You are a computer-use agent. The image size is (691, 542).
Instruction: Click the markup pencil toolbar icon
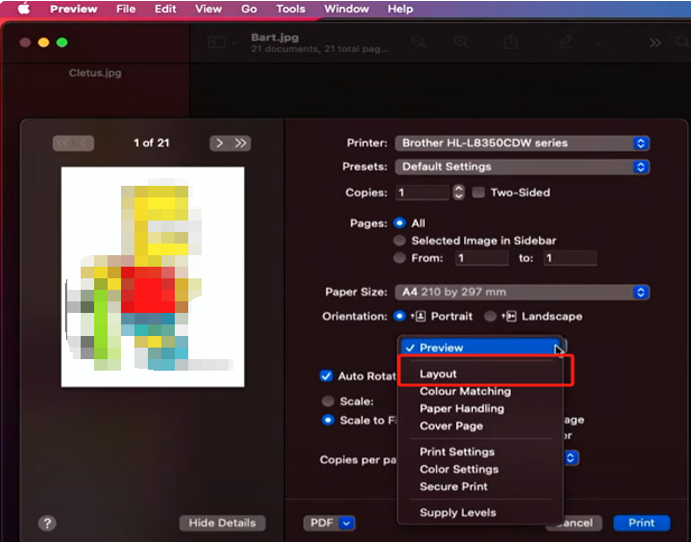click(566, 42)
